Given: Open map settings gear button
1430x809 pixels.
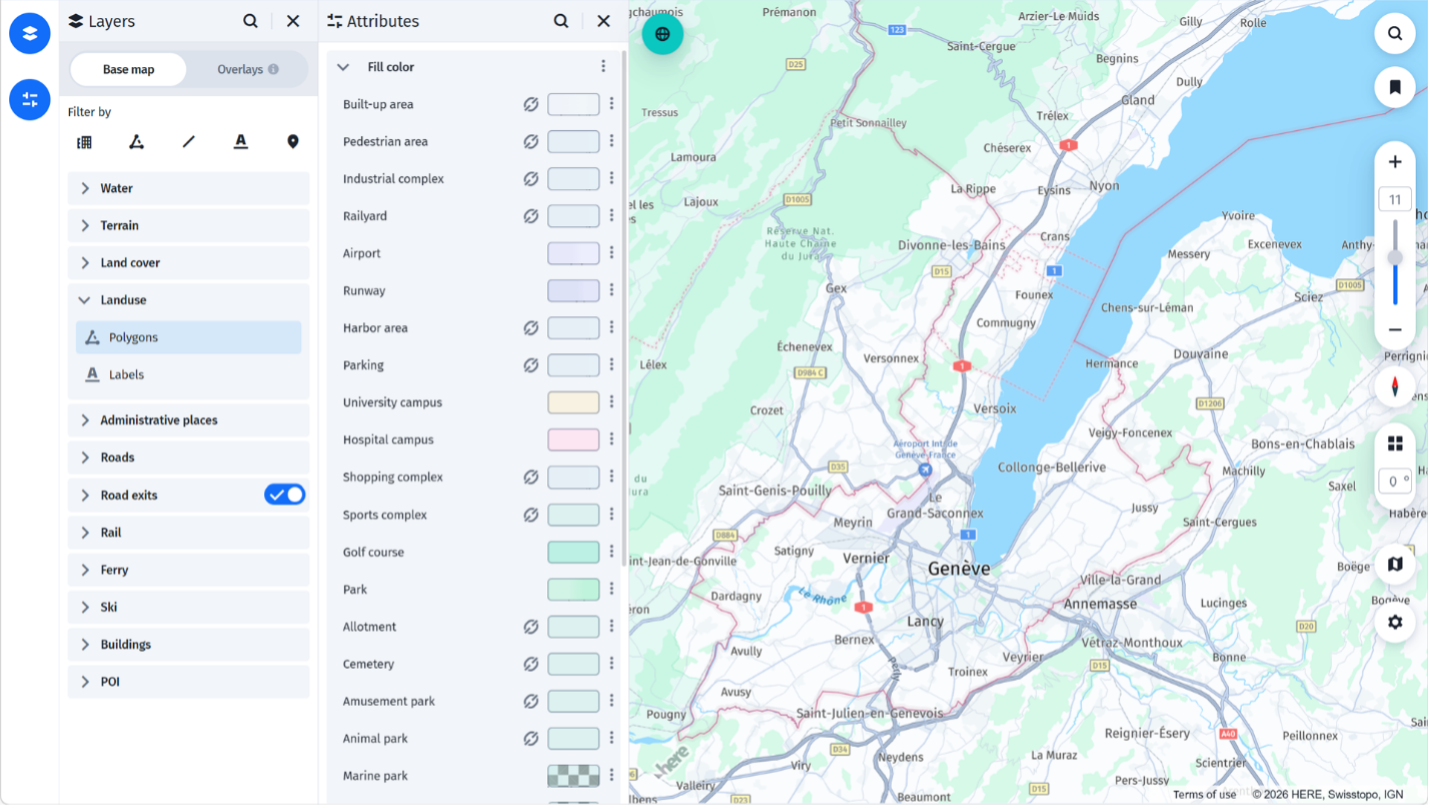Looking at the screenshot, I should pyautogui.click(x=1395, y=622).
